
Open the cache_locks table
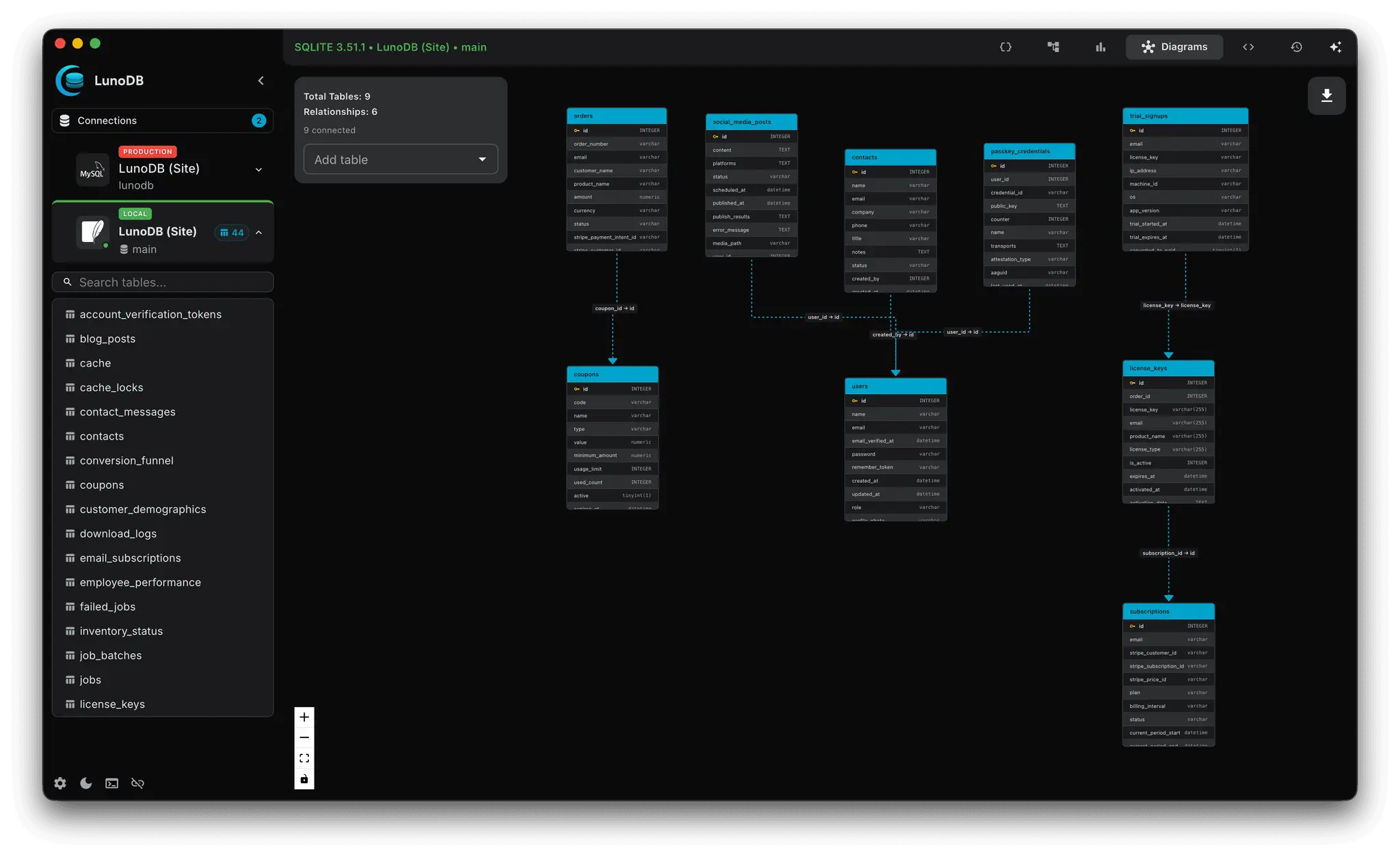click(x=163, y=388)
